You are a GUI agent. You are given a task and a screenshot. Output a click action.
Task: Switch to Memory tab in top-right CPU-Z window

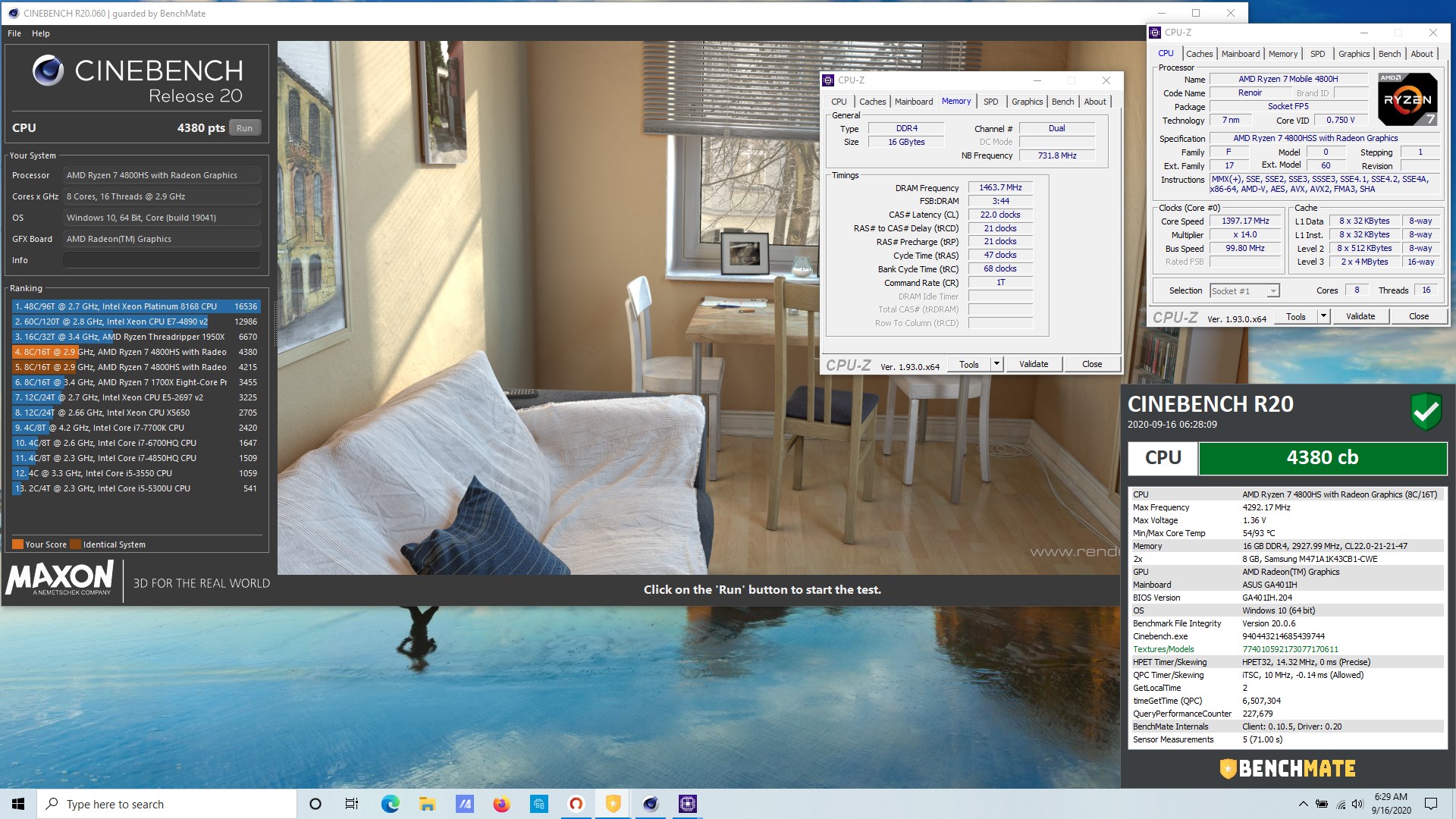pos(1283,54)
